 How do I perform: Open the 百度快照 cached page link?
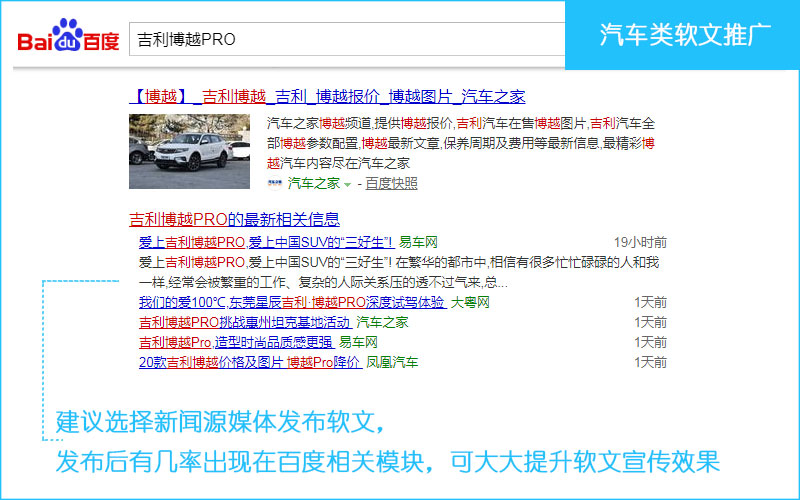coord(391,183)
